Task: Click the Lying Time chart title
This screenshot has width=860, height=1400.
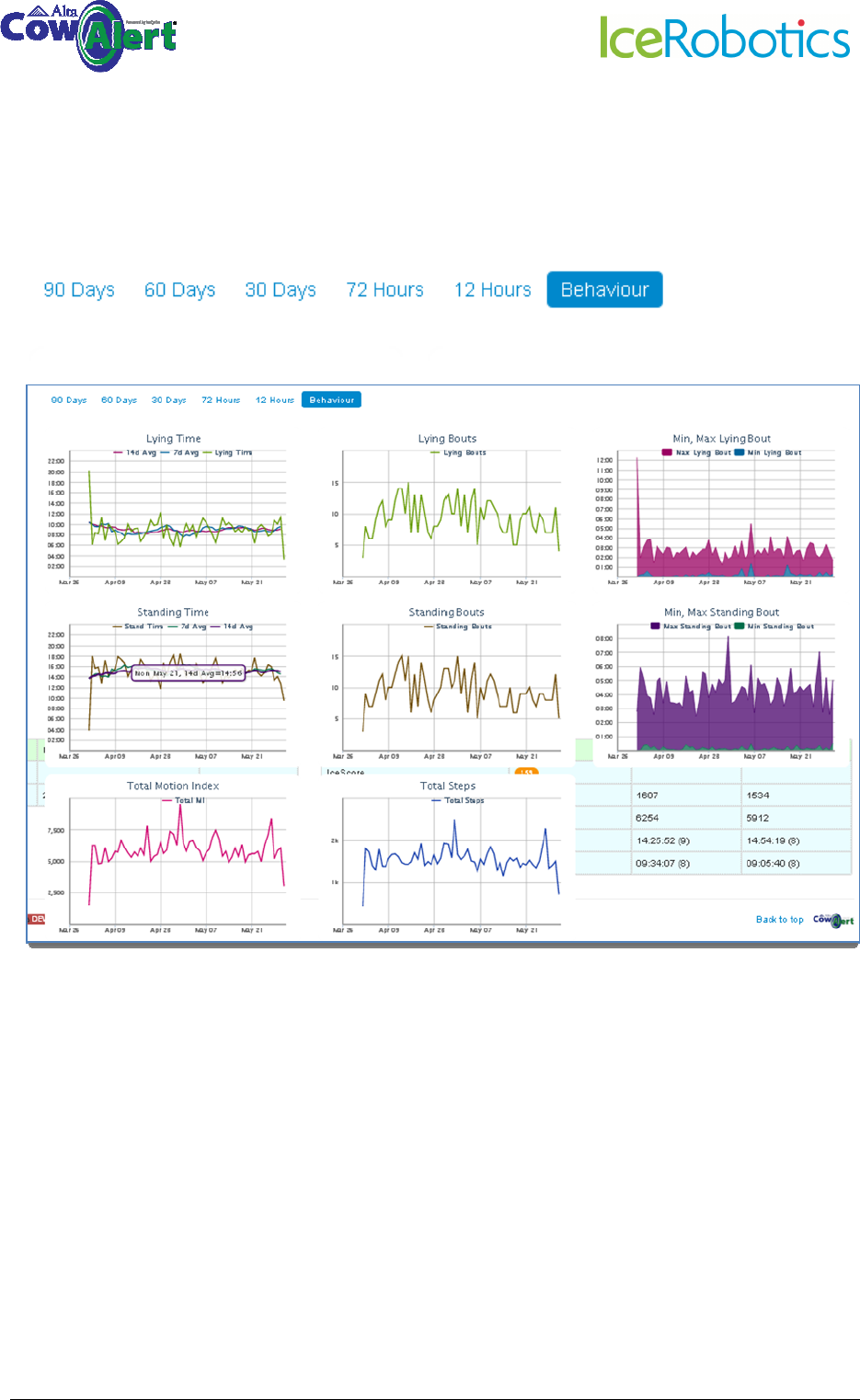Action: click(x=173, y=439)
